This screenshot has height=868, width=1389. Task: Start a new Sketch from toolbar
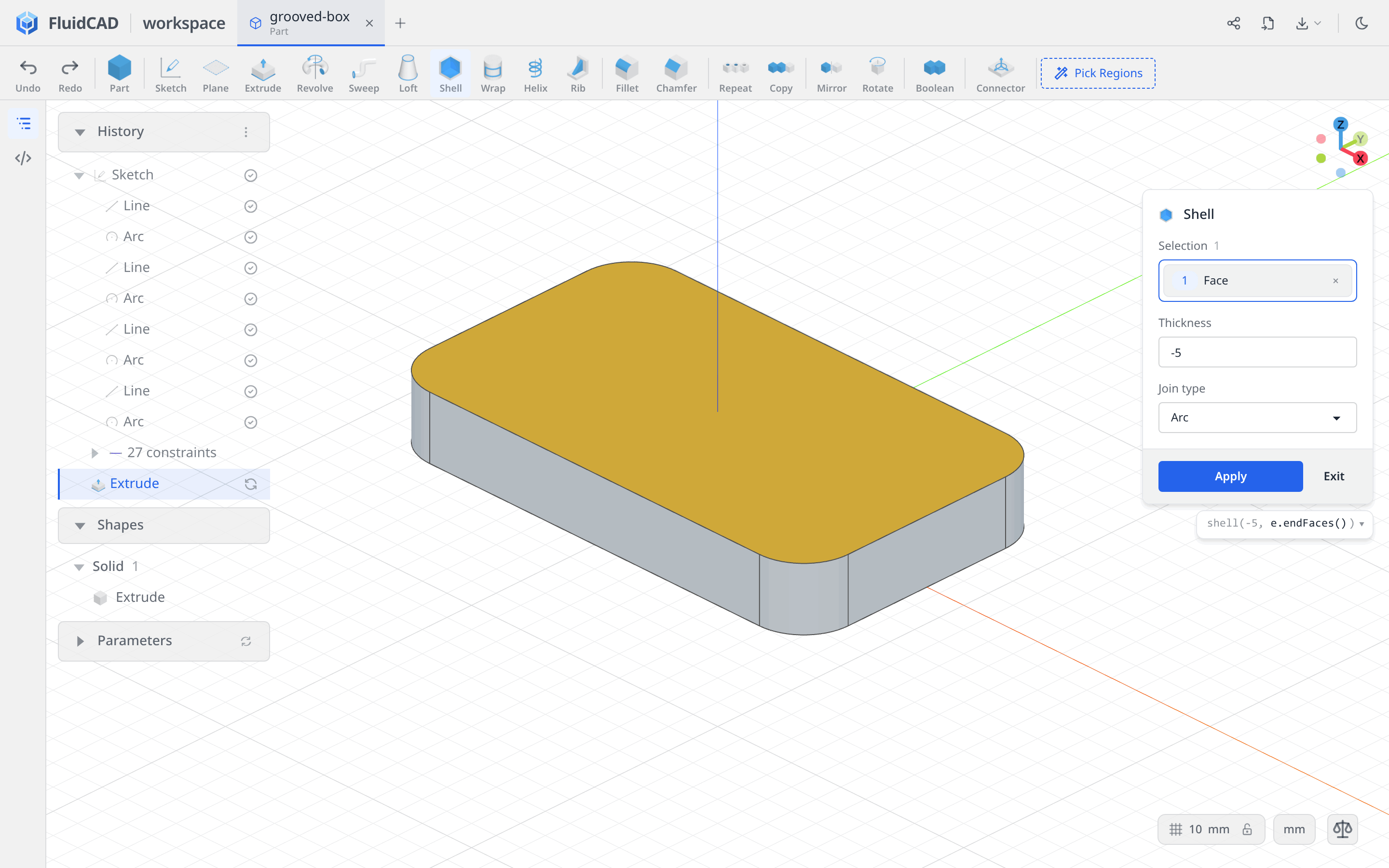[x=170, y=74]
